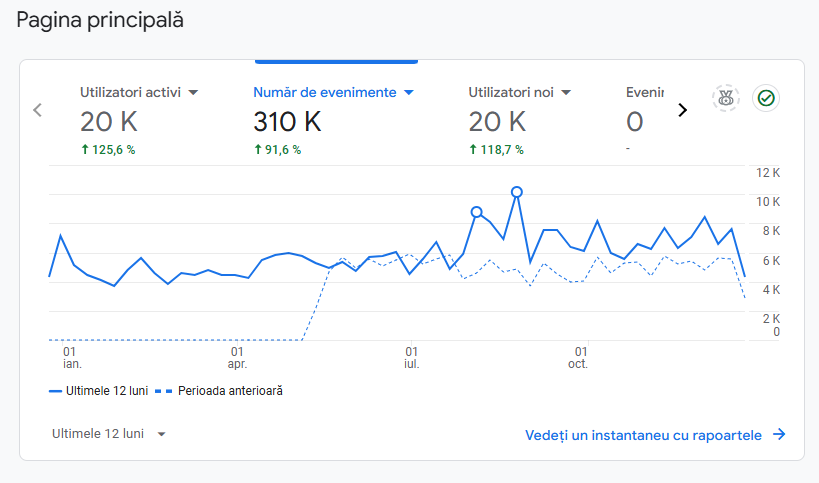Click the green up-arrow 125,6 % change indicator
Screen dimensions: 819x483
pos(108,150)
